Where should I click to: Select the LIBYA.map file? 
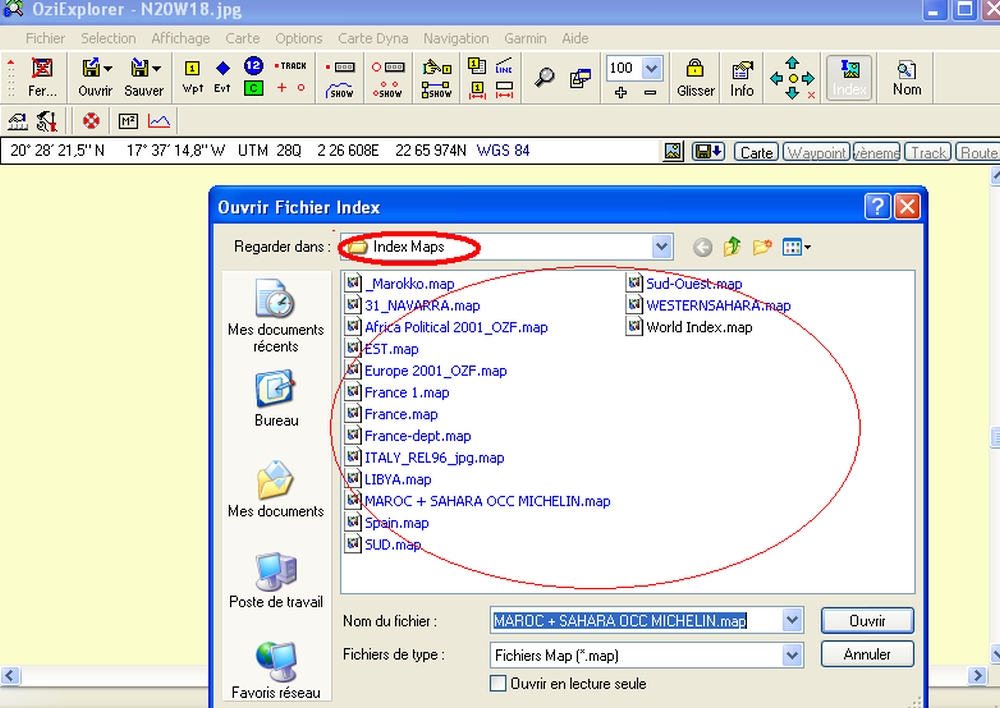(397, 480)
